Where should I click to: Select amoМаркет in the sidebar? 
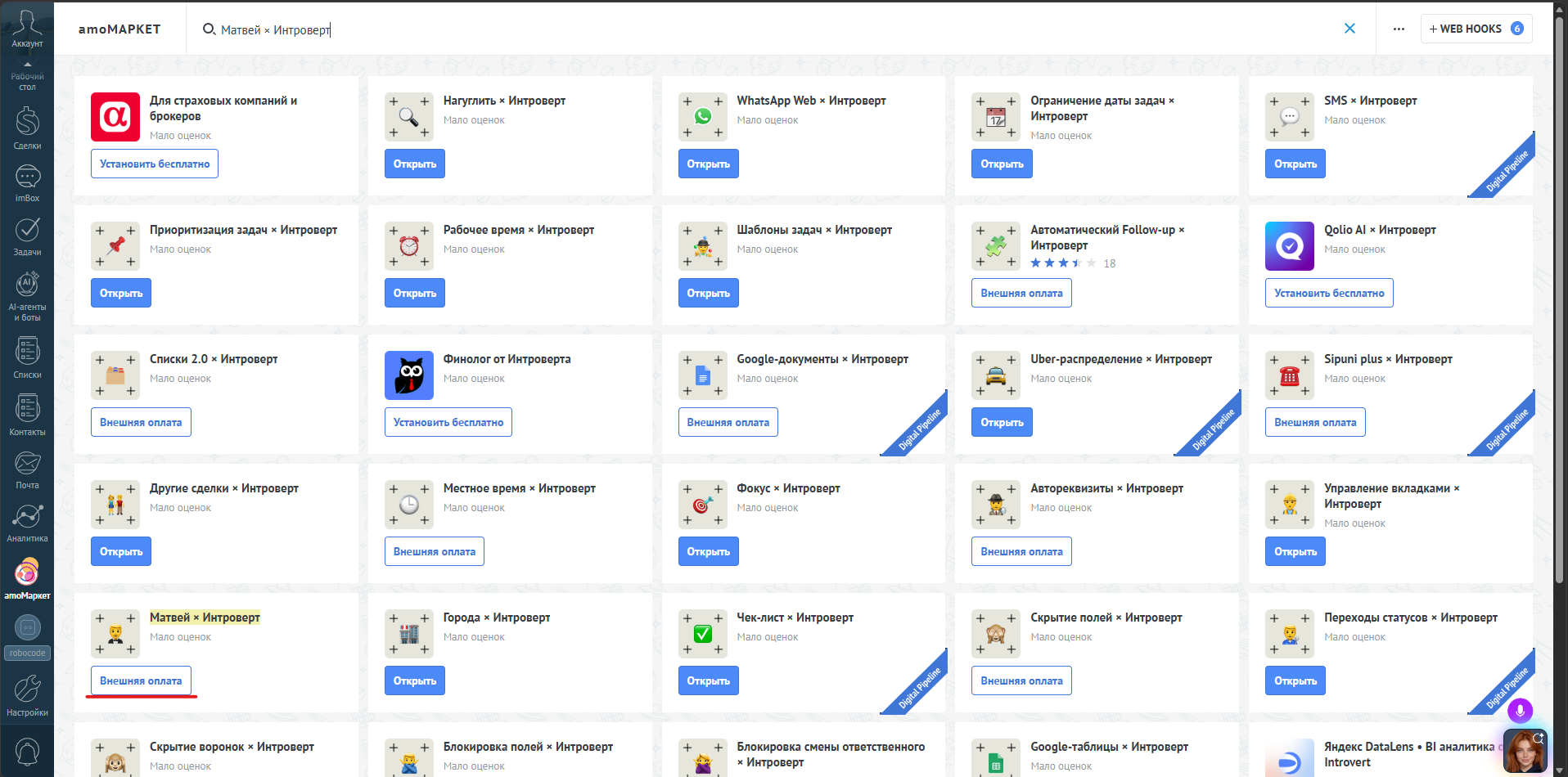27,578
